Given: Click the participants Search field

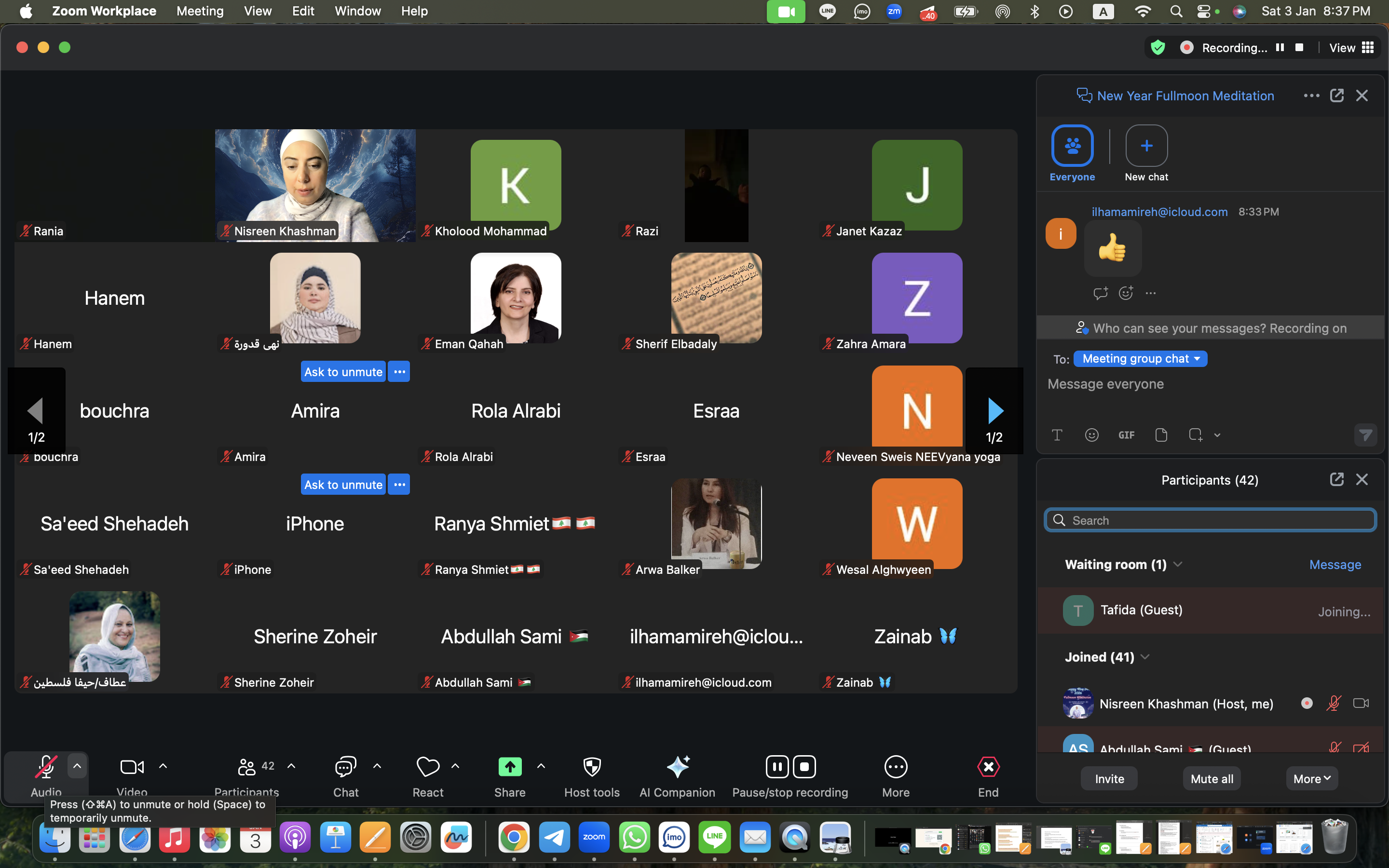Looking at the screenshot, I should 1211,520.
